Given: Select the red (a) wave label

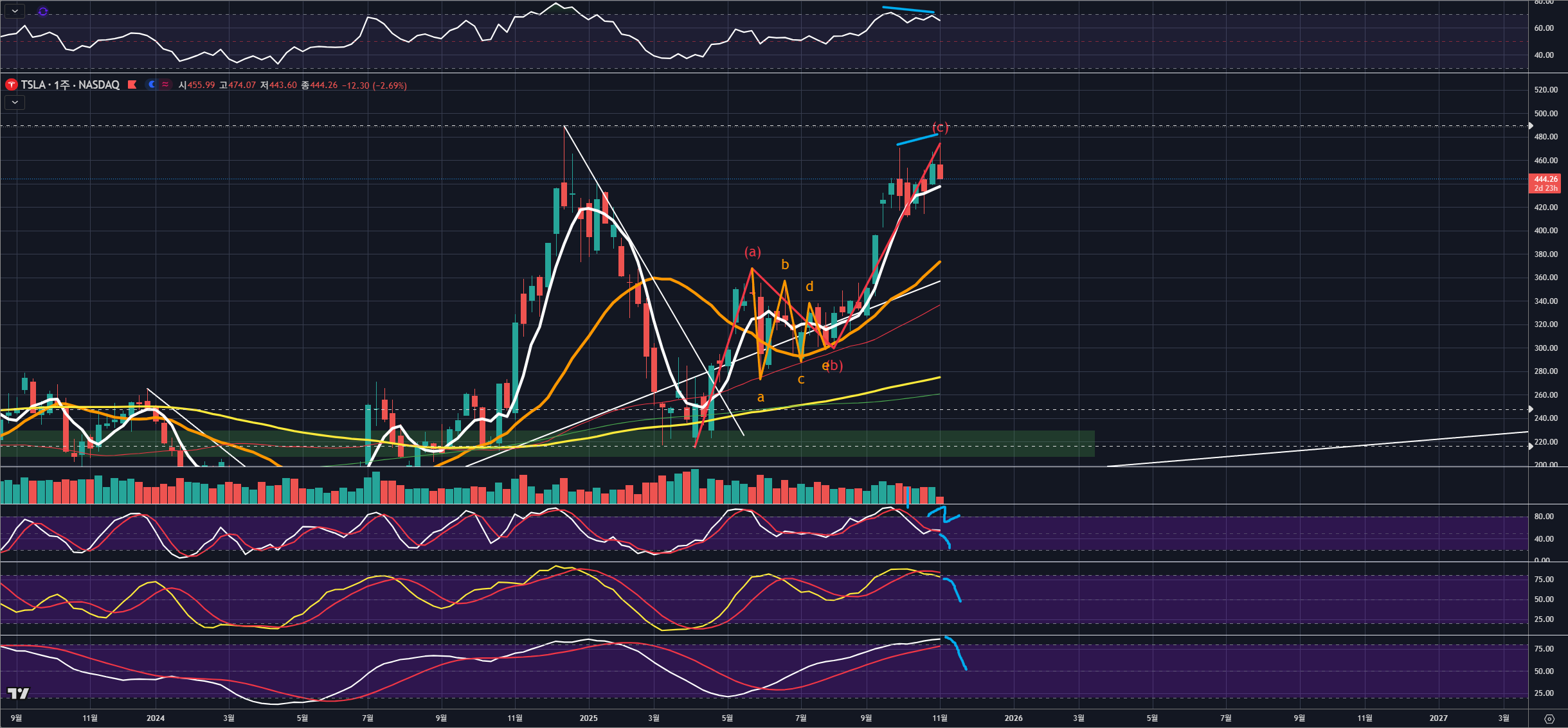Looking at the screenshot, I should click(752, 252).
